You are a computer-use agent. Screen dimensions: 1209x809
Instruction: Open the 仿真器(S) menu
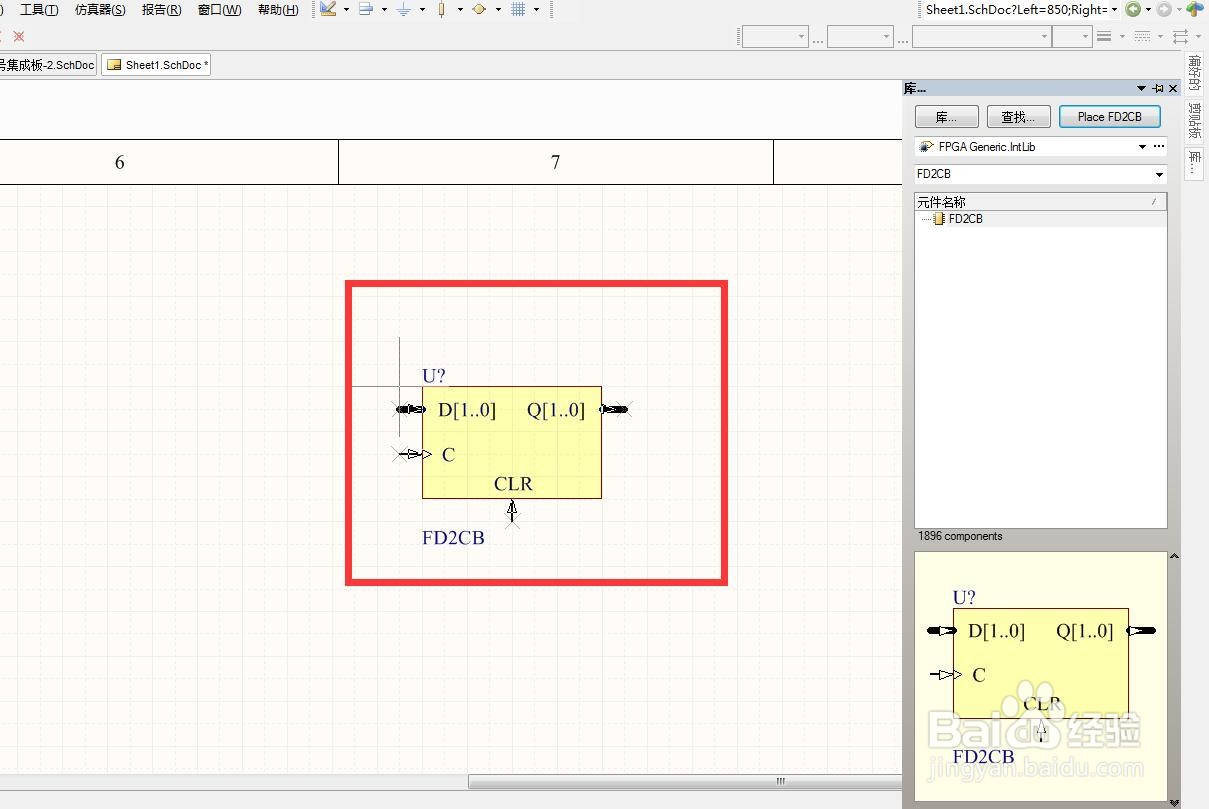(x=100, y=10)
